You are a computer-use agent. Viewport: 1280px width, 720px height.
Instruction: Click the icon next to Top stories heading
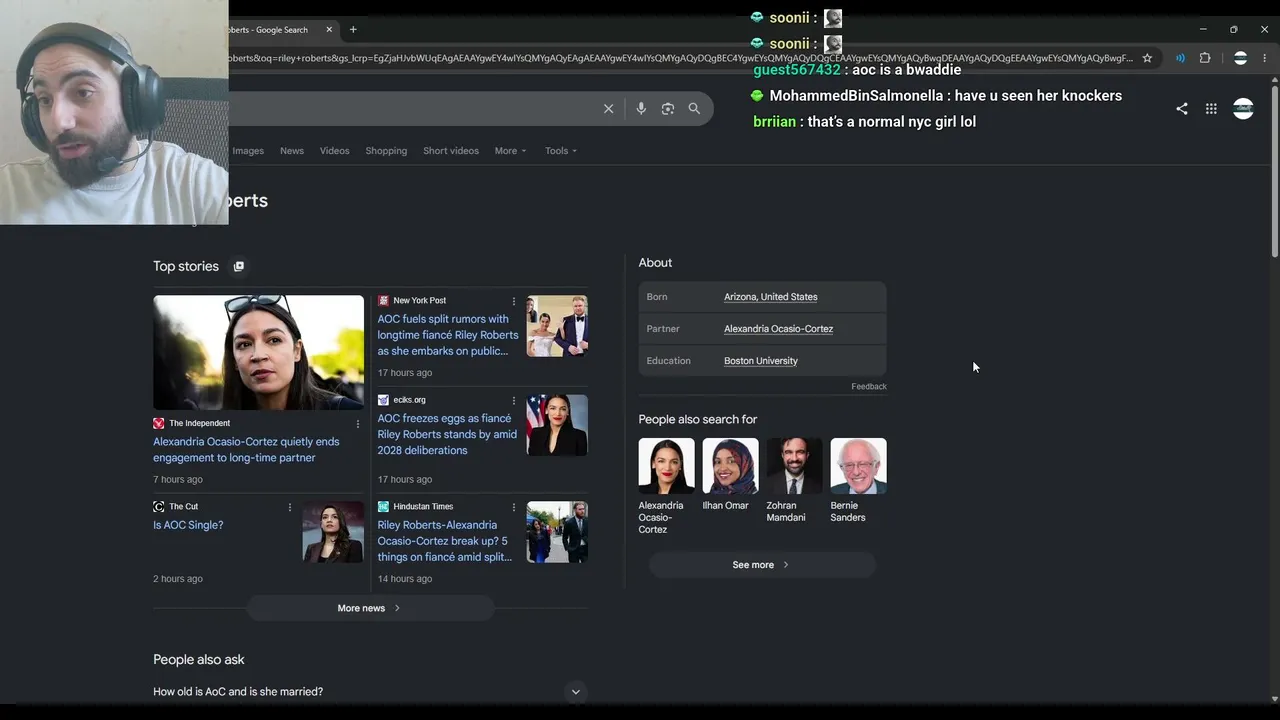(x=238, y=266)
